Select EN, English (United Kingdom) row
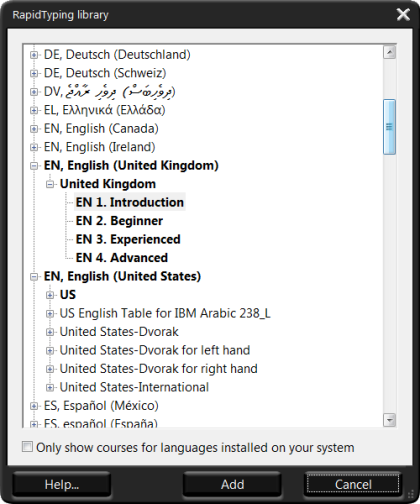 (131, 166)
